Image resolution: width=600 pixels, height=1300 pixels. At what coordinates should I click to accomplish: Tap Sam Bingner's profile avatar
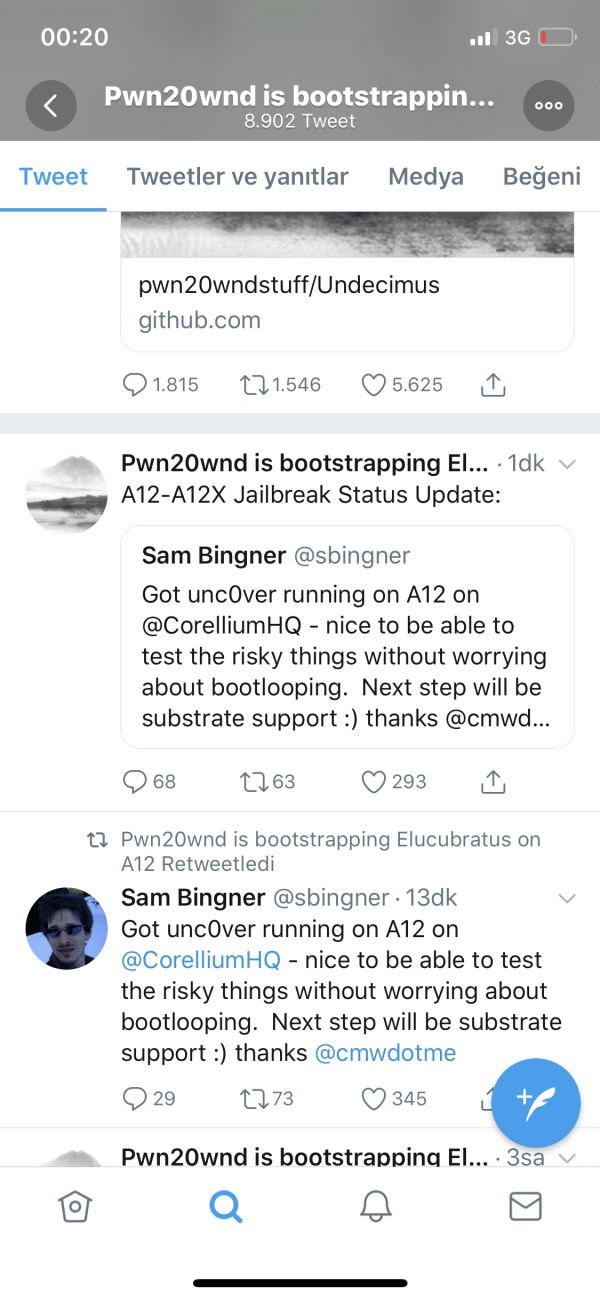click(x=66, y=929)
